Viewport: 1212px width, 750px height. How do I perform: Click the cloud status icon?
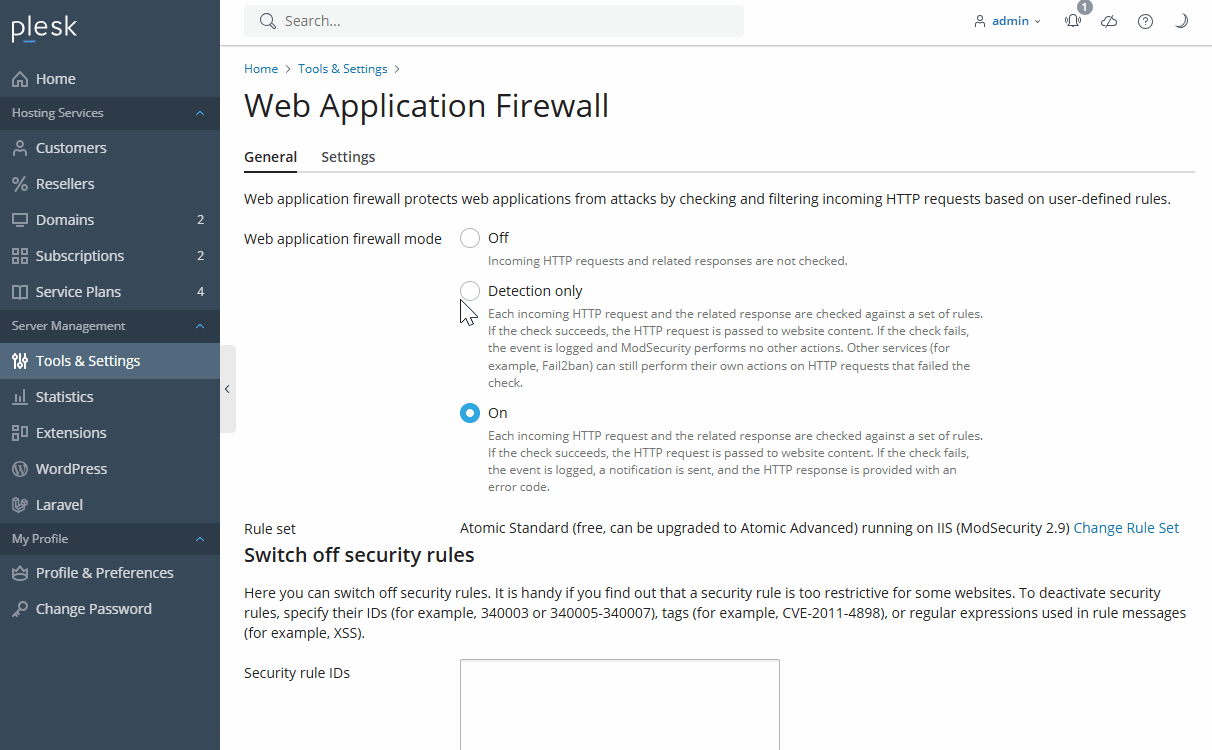coord(1109,21)
